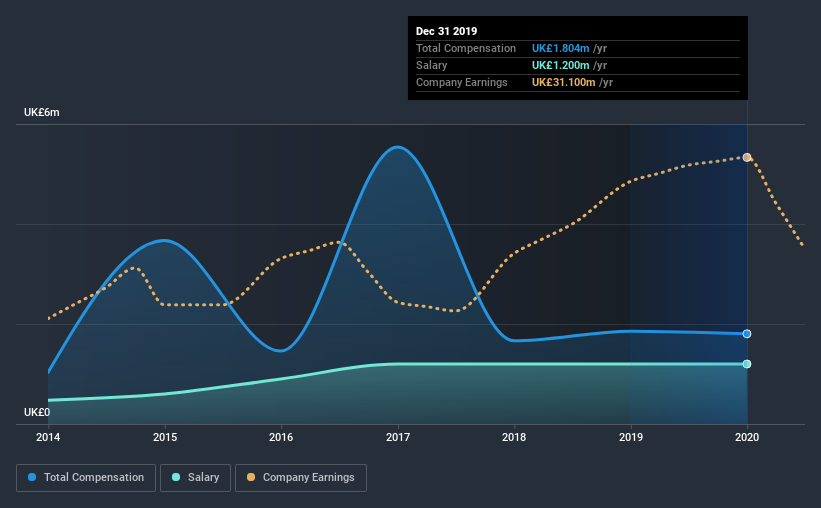821x508 pixels.
Task: Select the 2015 x-axis label
Action: coord(165,437)
